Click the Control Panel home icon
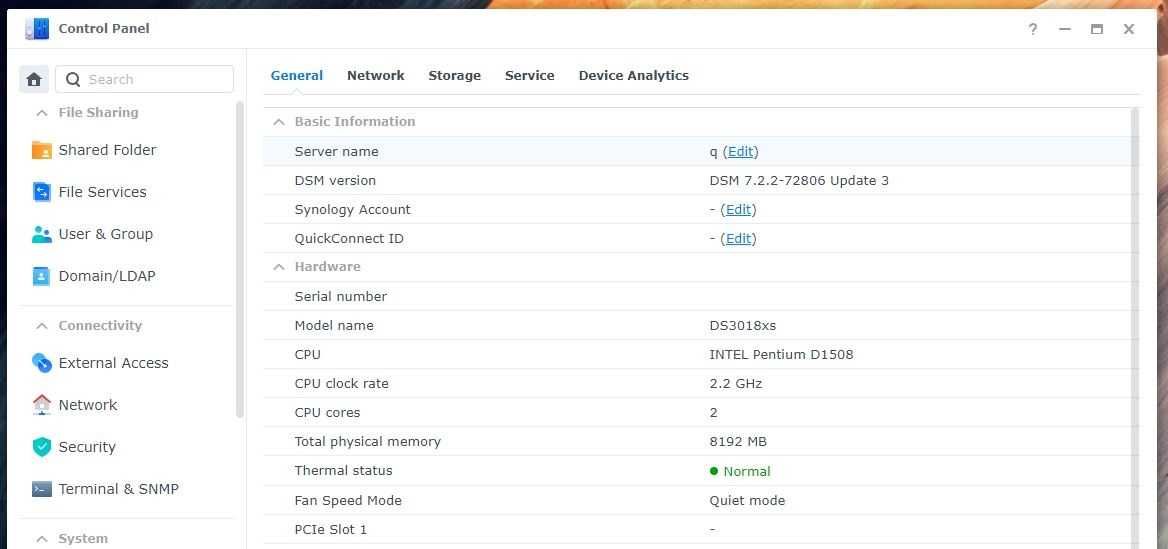Screen dimensions: 1168x549 34,79
